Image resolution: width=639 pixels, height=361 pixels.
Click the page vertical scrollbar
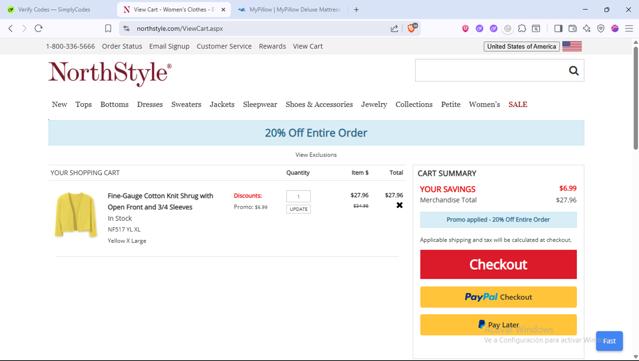coord(635,98)
